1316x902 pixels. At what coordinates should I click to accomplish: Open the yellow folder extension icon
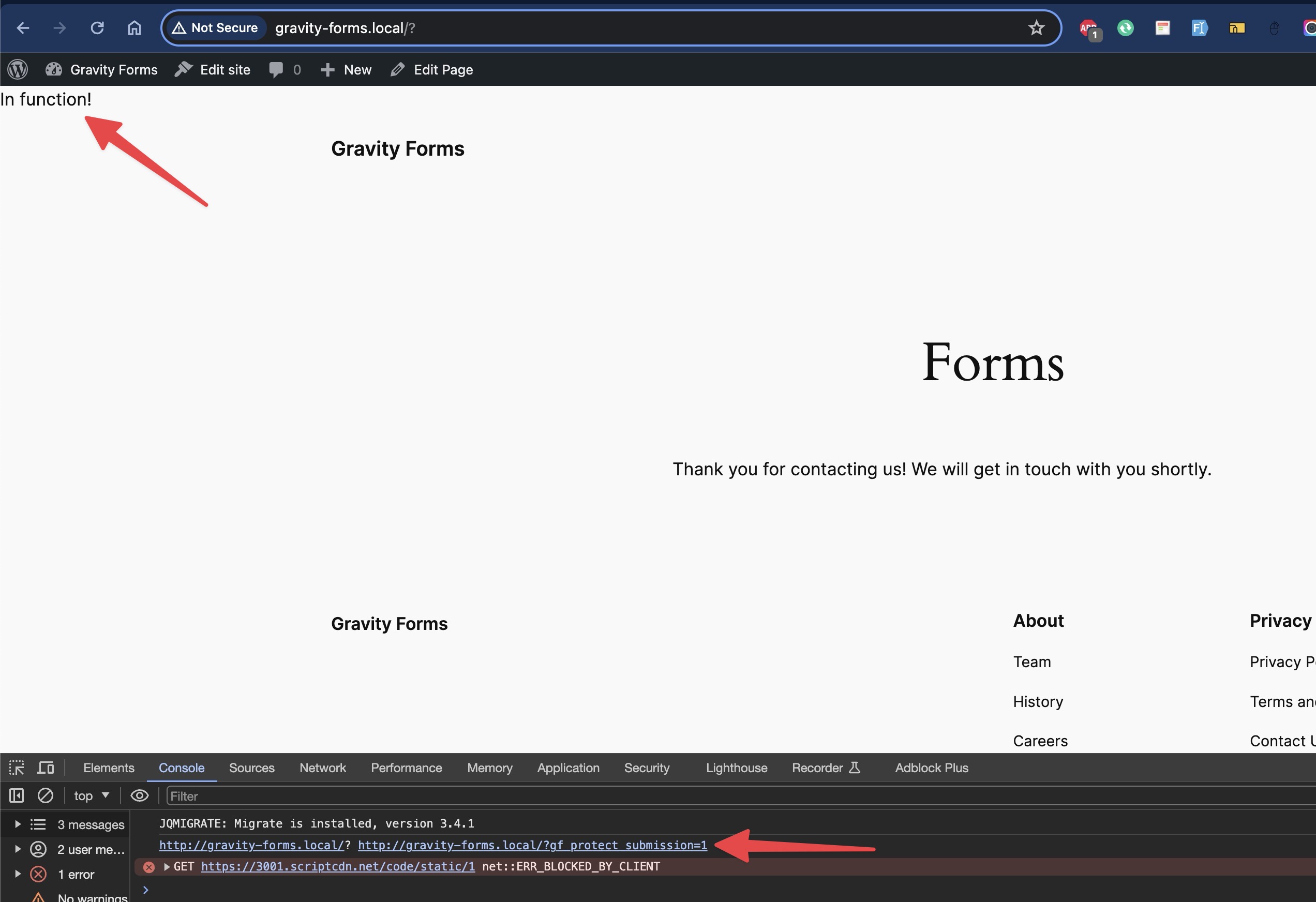pyautogui.click(x=1237, y=28)
